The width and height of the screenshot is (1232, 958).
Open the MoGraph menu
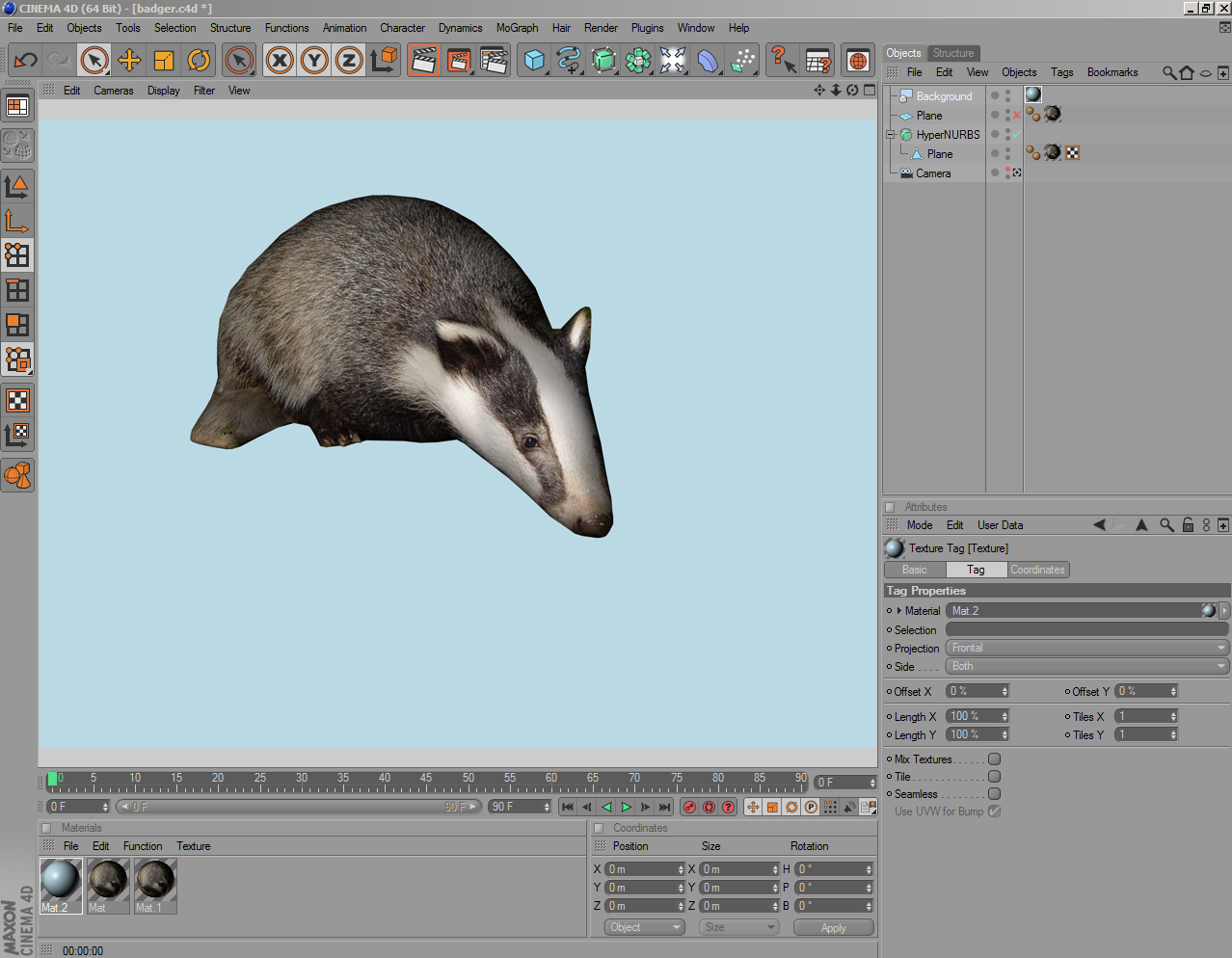517,28
